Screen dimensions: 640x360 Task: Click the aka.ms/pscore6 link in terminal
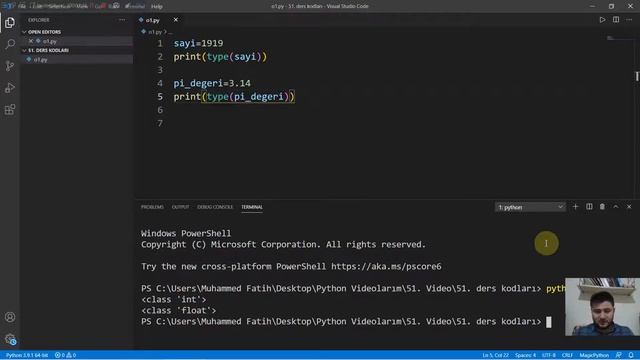[386, 267]
